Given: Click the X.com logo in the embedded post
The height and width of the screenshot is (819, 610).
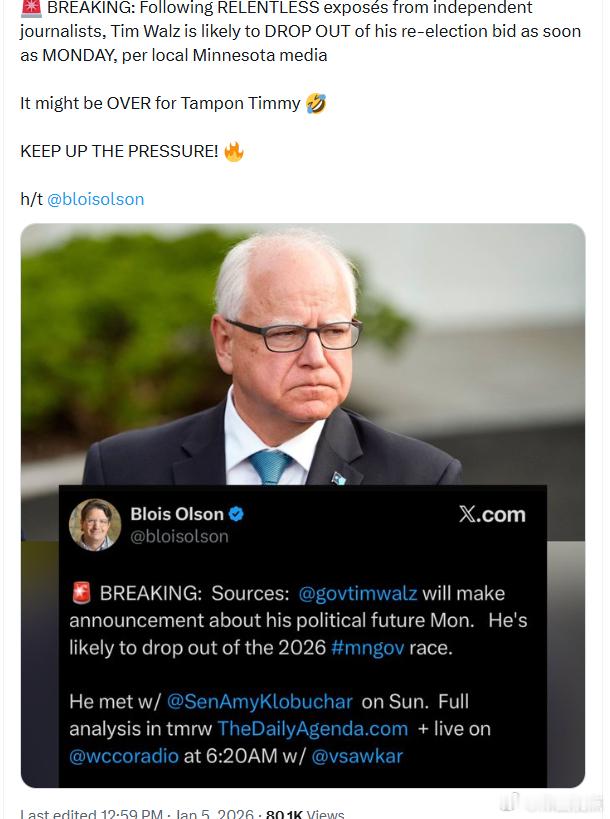Looking at the screenshot, I should [491, 514].
